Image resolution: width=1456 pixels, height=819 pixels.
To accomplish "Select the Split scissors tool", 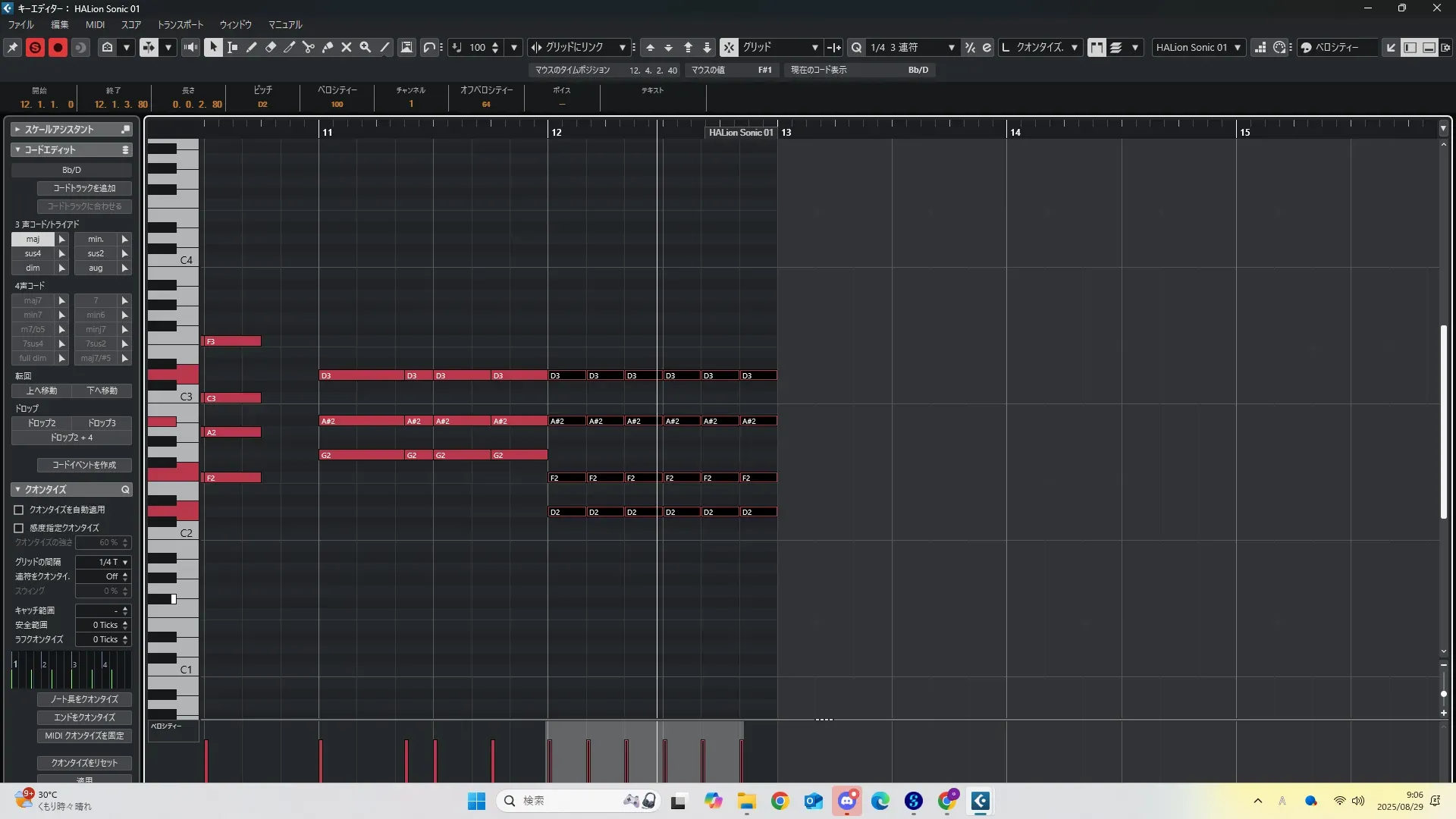I will [x=309, y=47].
